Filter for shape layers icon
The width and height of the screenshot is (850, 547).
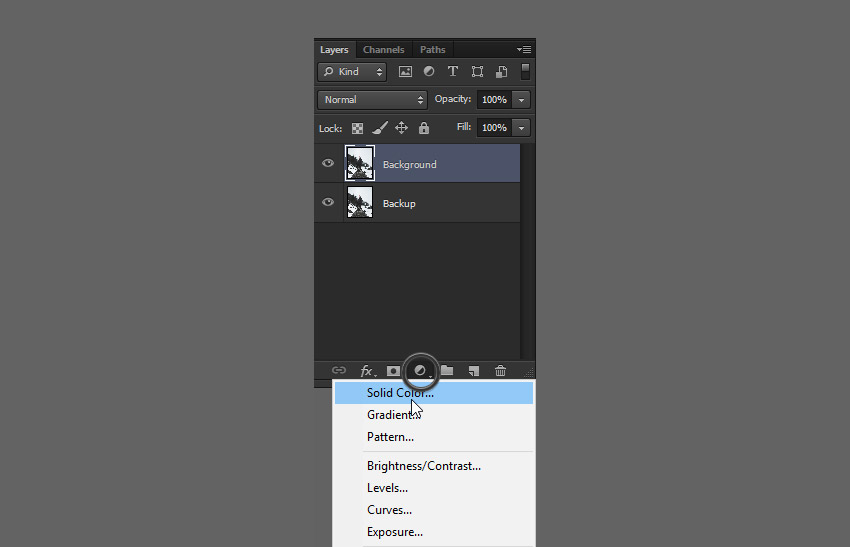pos(477,72)
